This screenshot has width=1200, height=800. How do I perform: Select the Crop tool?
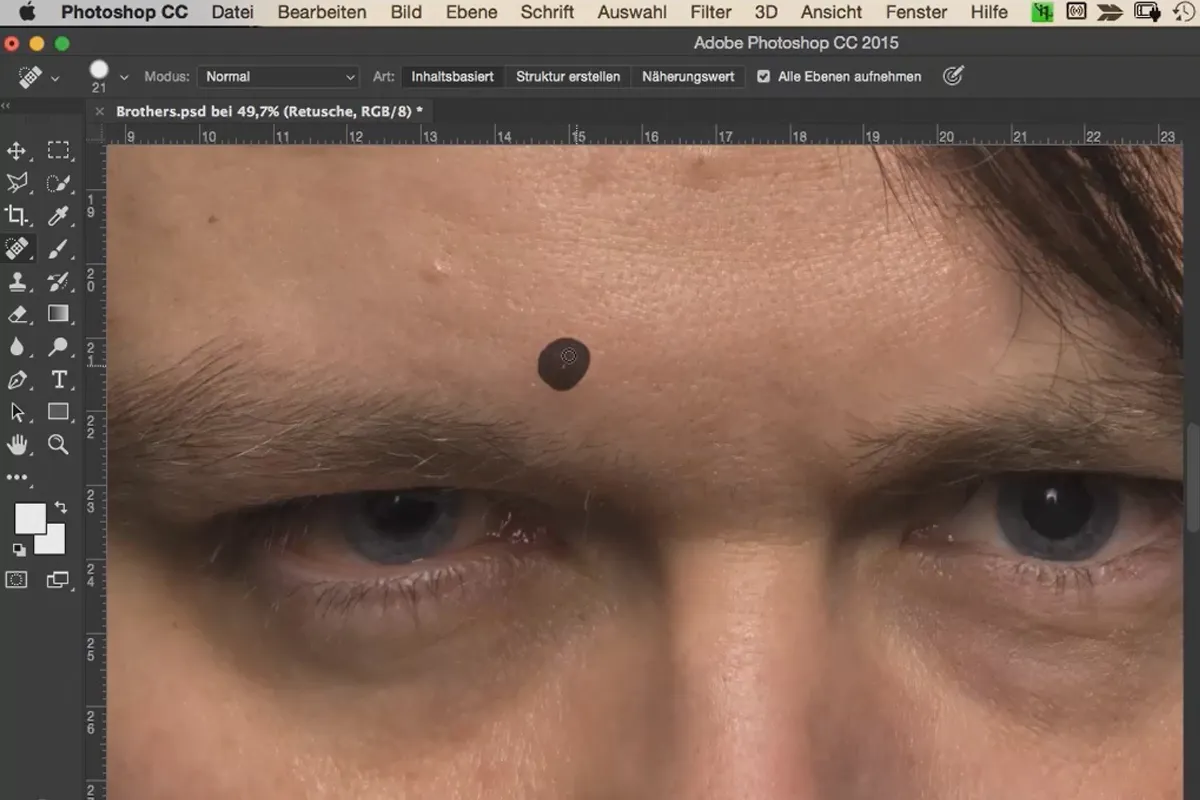point(17,215)
